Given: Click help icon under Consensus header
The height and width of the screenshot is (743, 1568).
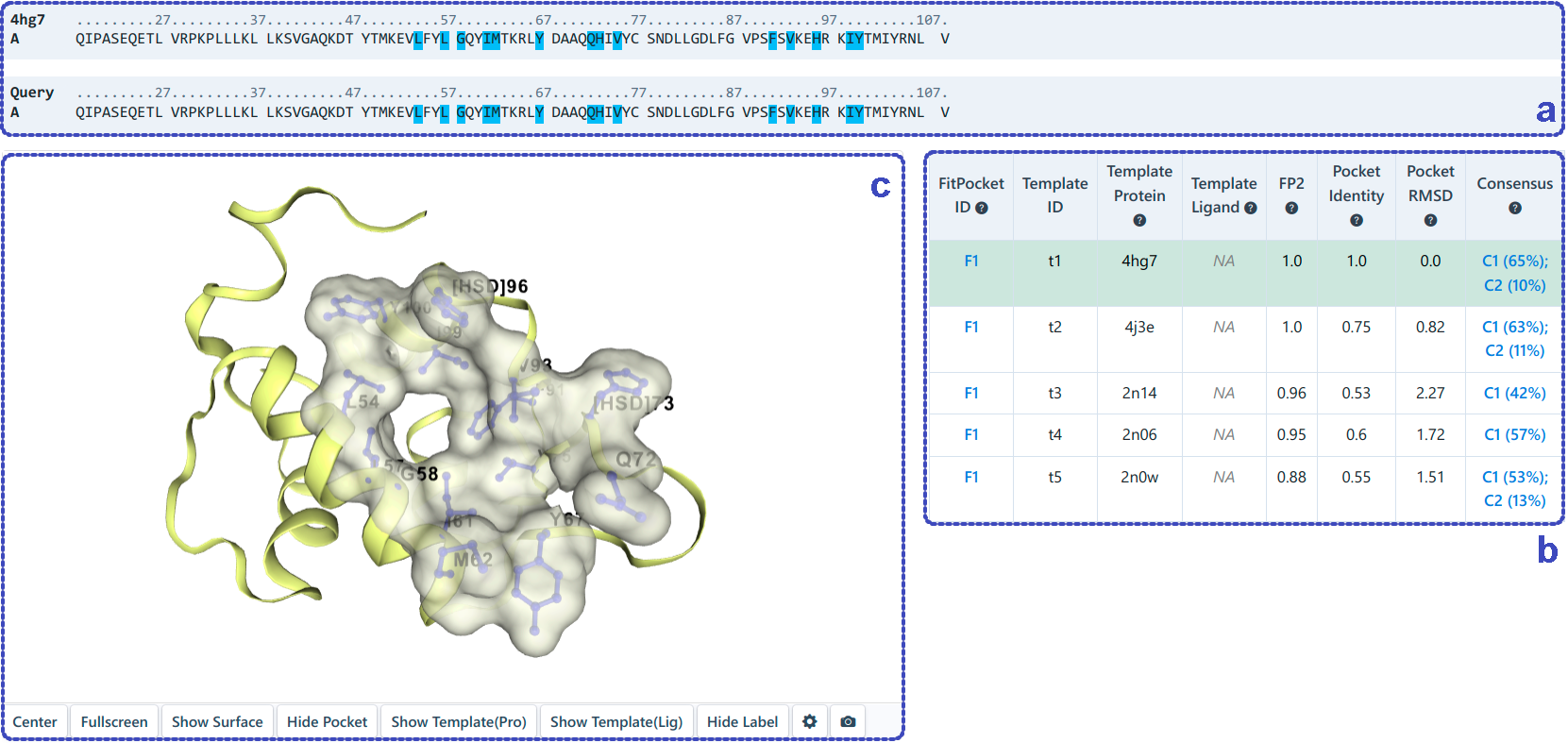Looking at the screenshot, I should [1514, 208].
